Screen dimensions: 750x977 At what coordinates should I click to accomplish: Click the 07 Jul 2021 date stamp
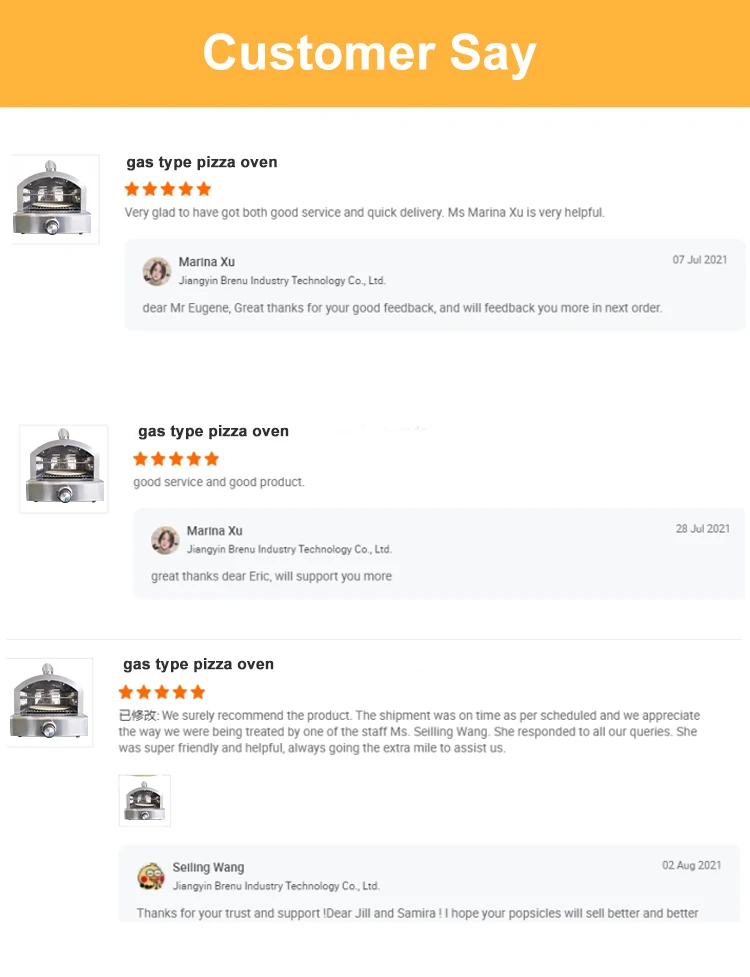[x=700, y=260]
